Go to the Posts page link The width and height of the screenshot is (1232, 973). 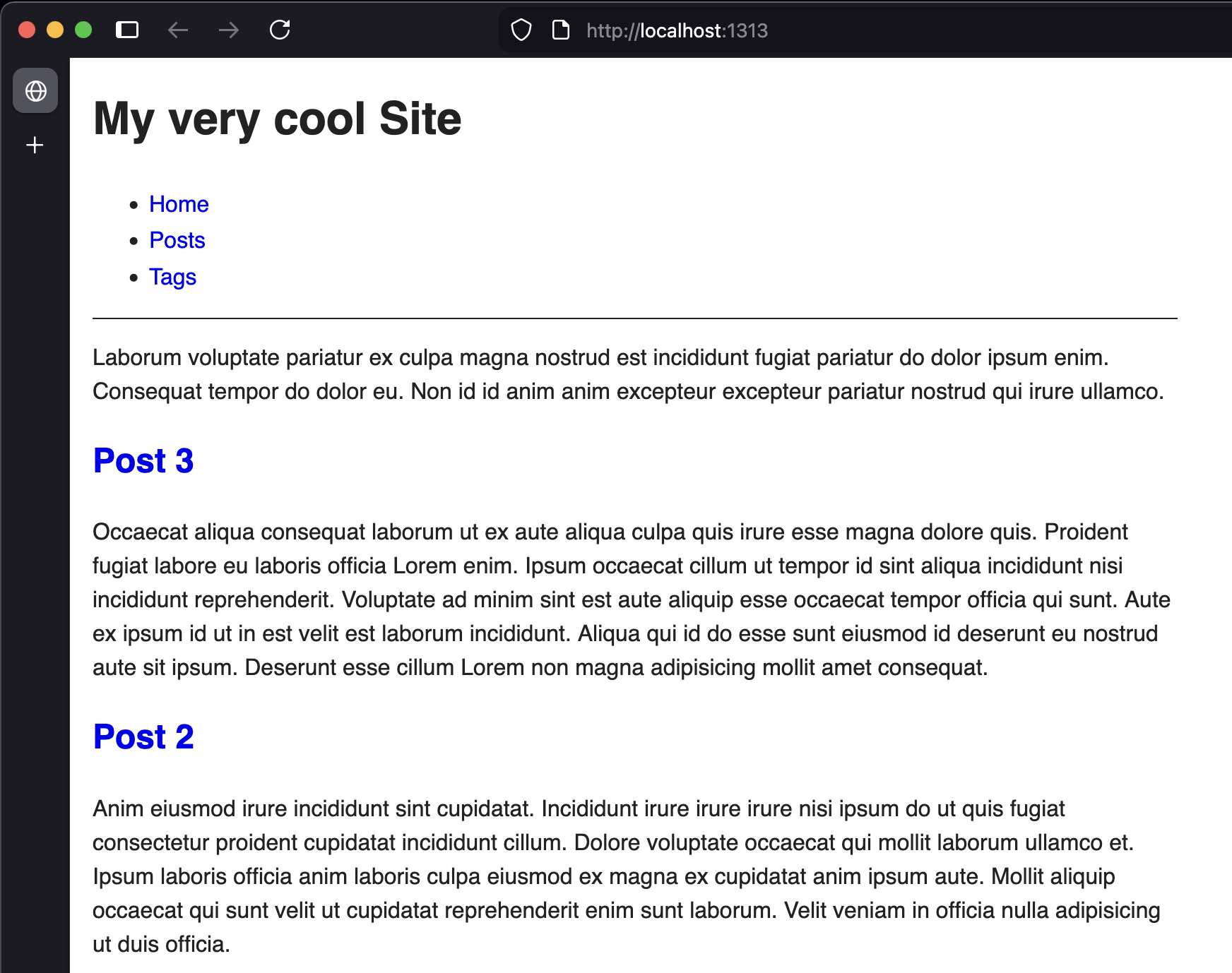[x=177, y=241]
